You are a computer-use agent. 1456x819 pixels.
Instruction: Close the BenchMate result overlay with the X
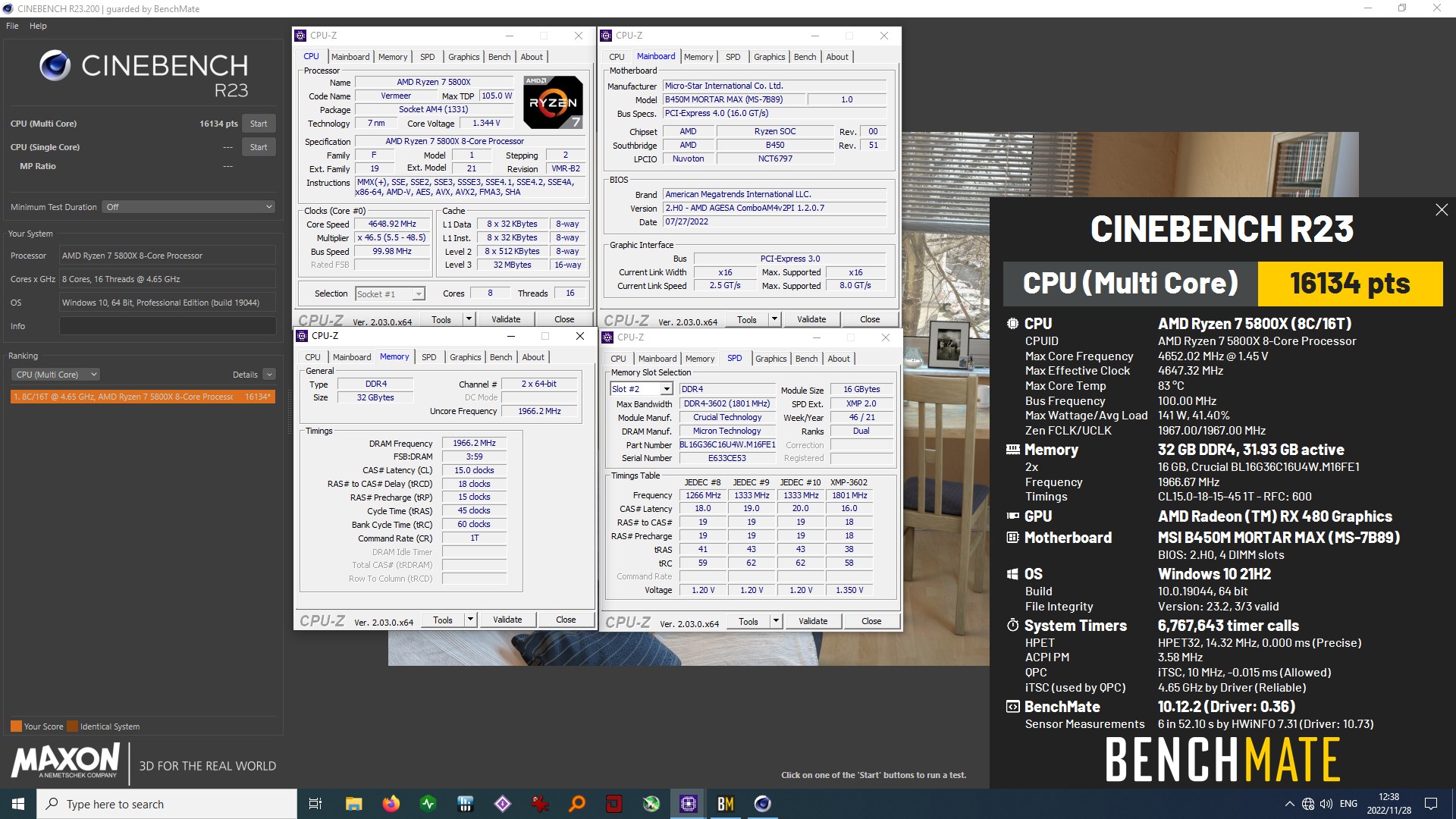(1442, 210)
